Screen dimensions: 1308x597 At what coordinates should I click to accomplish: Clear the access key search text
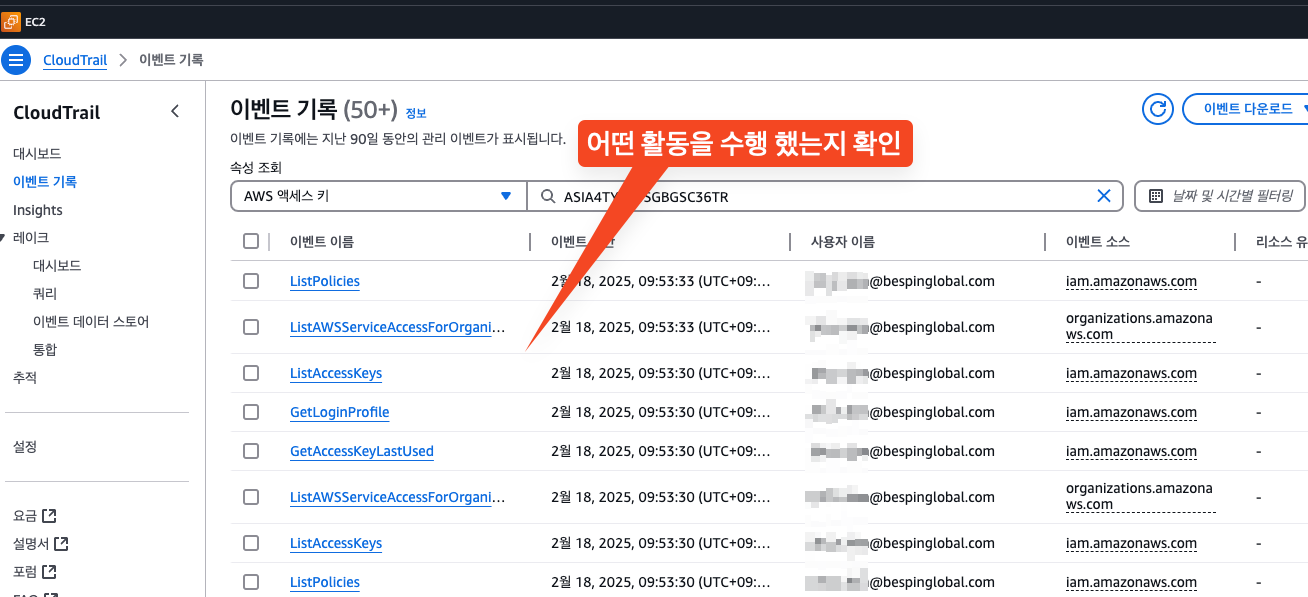click(x=1104, y=196)
